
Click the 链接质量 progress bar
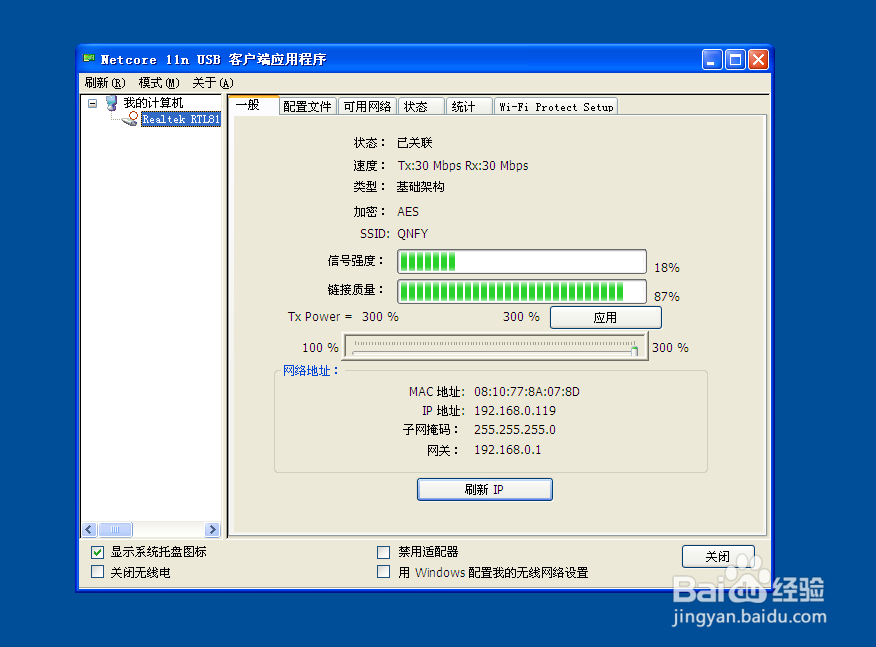522,291
